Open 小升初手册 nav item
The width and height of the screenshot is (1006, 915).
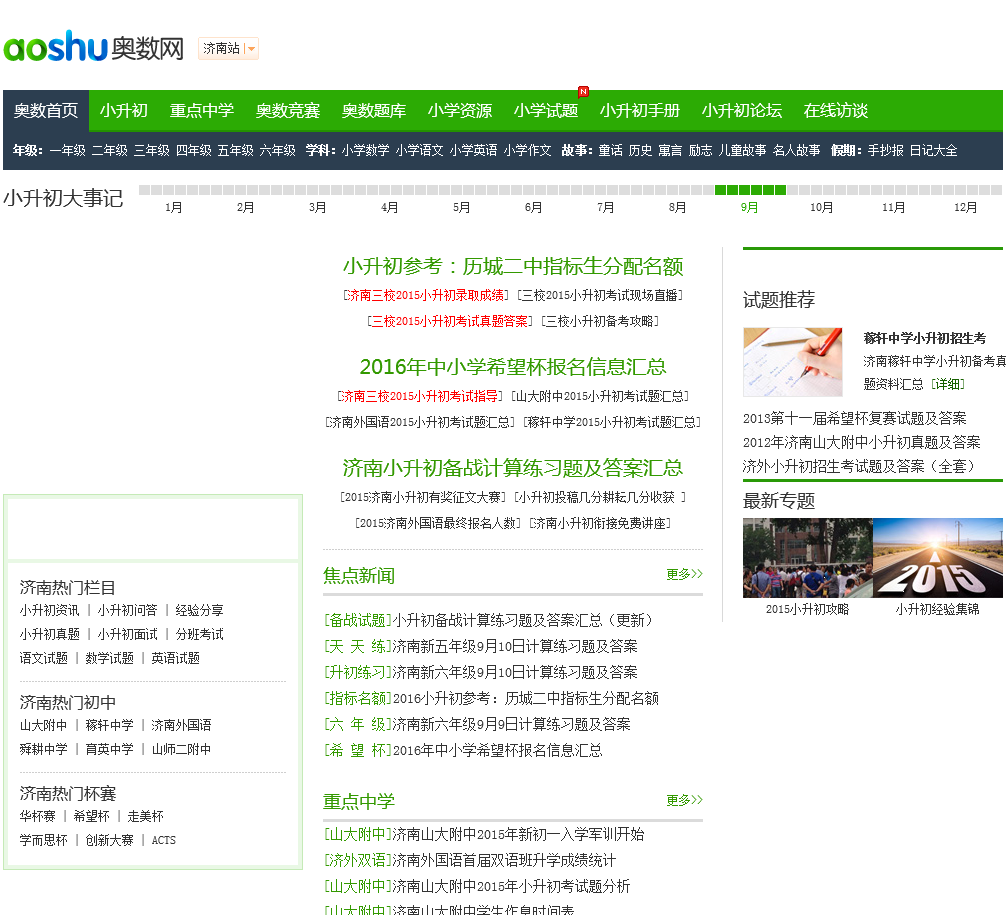pyautogui.click(x=640, y=110)
